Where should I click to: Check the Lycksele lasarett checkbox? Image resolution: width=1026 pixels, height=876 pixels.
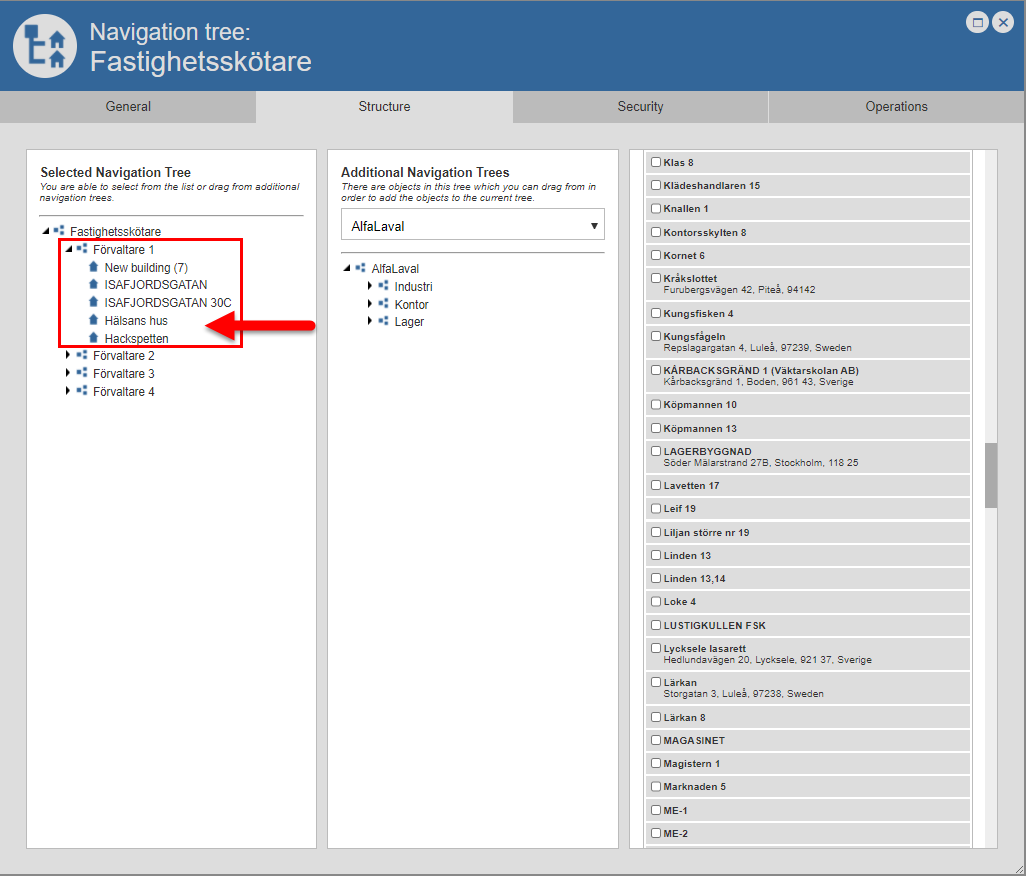tap(656, 648)
